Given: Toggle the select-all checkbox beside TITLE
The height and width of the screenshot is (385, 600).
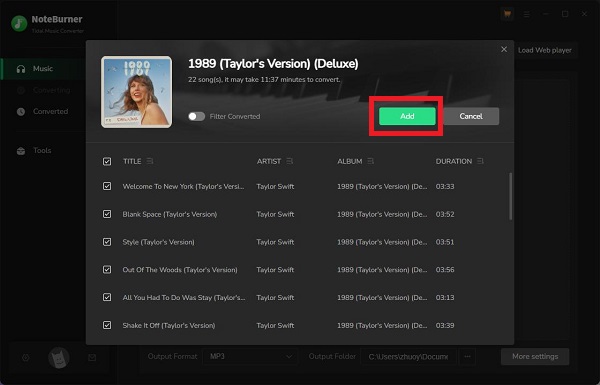Looking at the screenshot, I should pyautogui.click(x=107, y=162).
